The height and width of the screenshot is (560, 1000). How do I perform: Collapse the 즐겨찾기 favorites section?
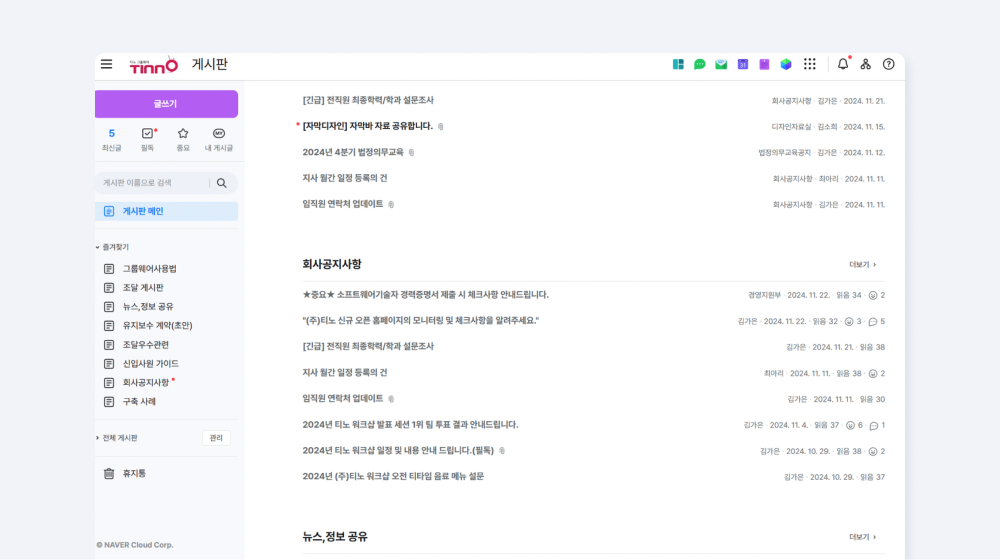[112, 247]
